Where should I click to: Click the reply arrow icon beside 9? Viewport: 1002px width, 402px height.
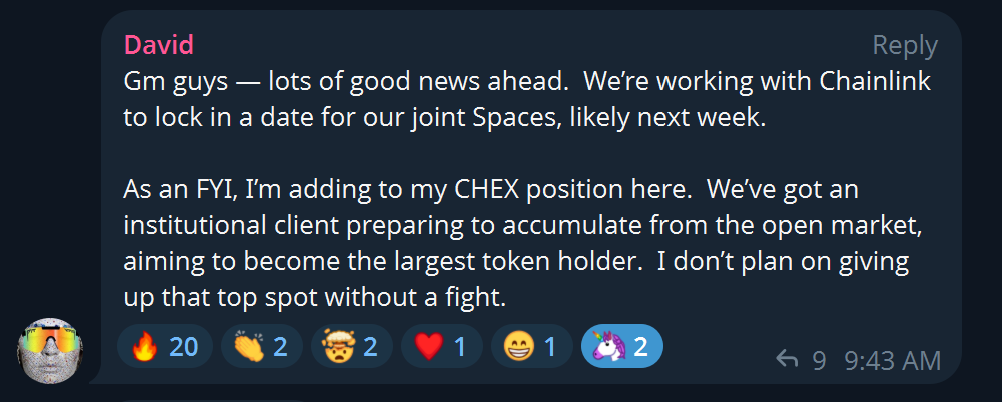tap(787, 360)
